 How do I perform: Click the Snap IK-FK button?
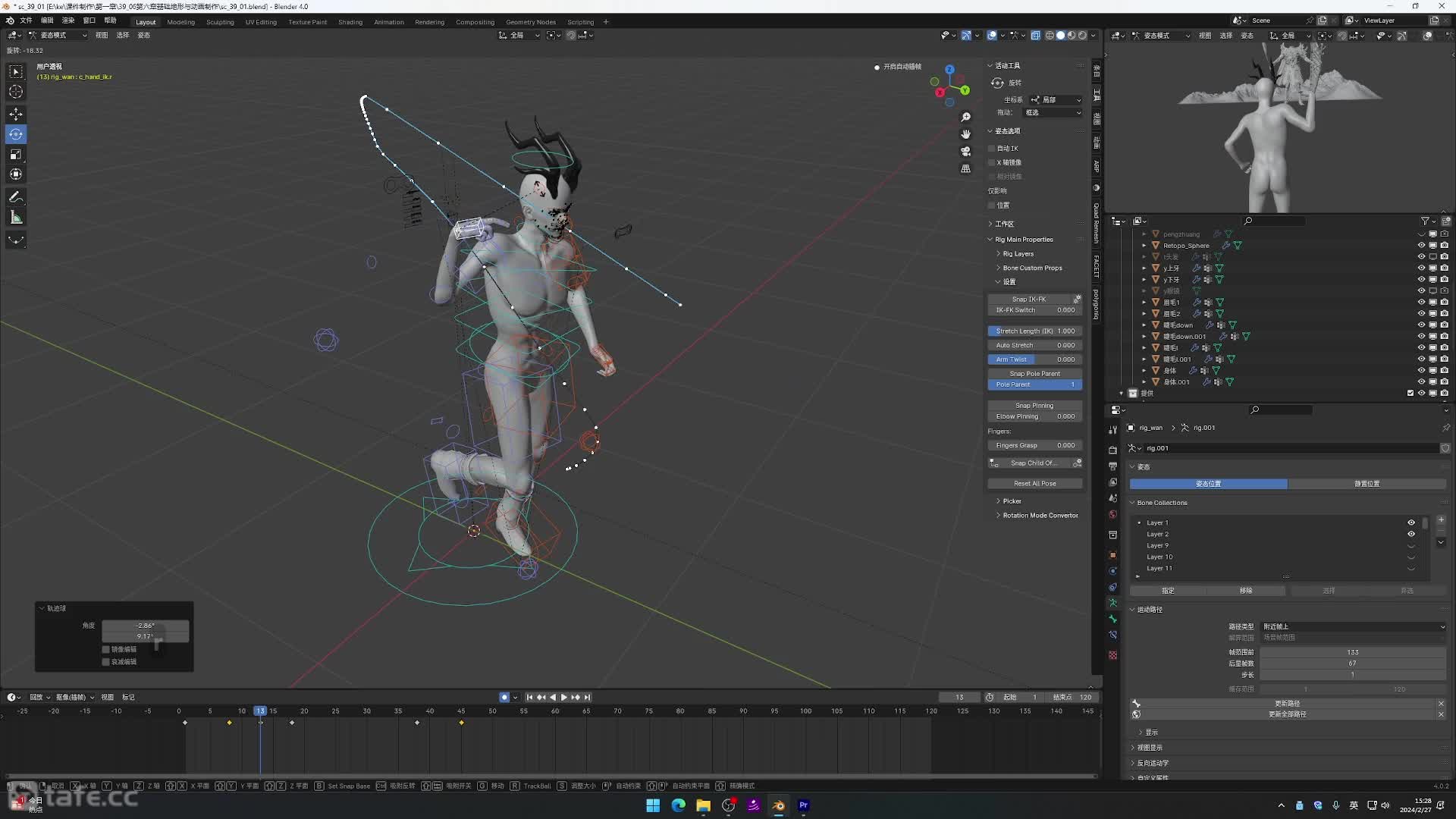(x=1029, y=300)
